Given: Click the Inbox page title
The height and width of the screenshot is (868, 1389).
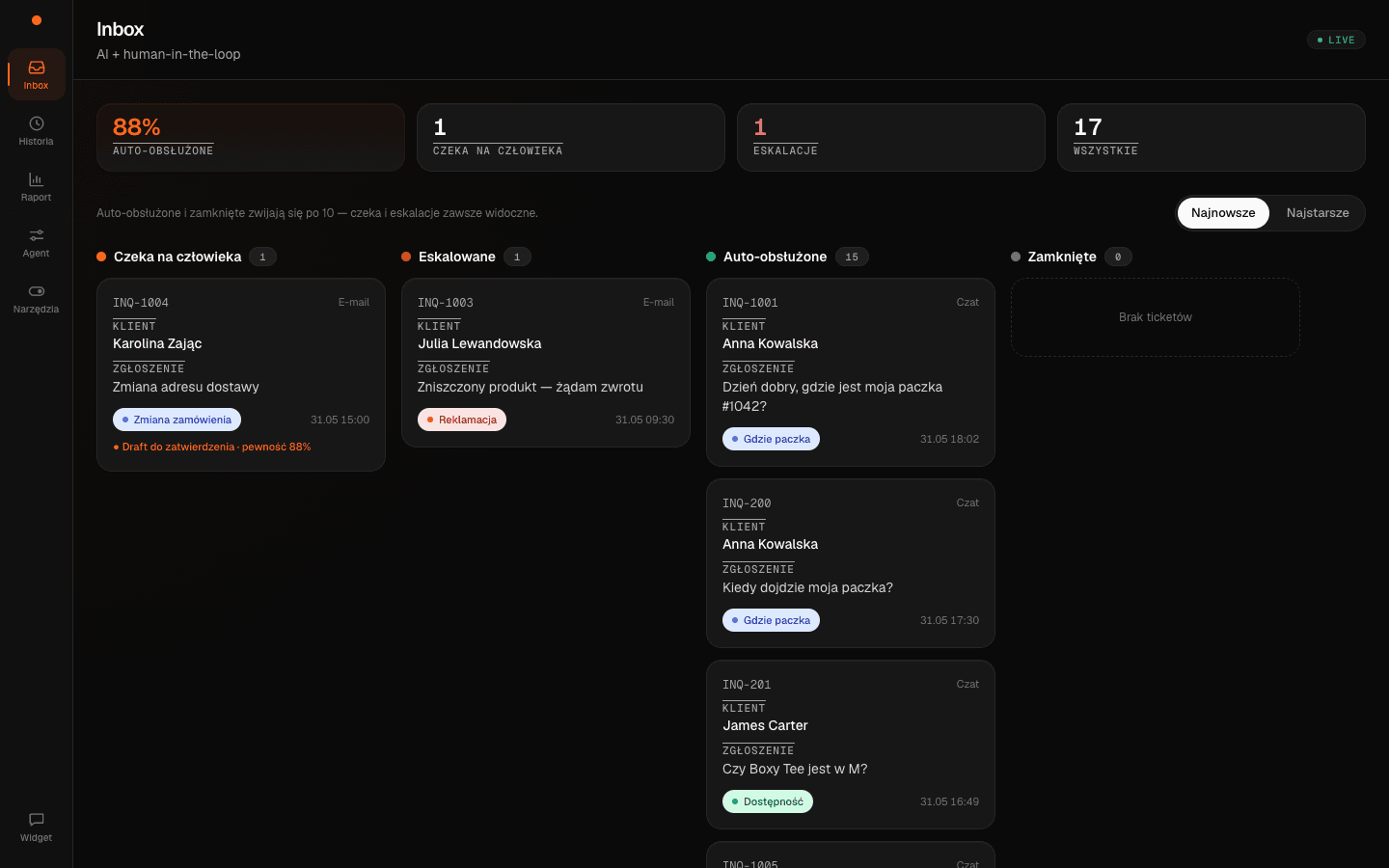Looking at the screenshot, I should (x=121, y=30).
